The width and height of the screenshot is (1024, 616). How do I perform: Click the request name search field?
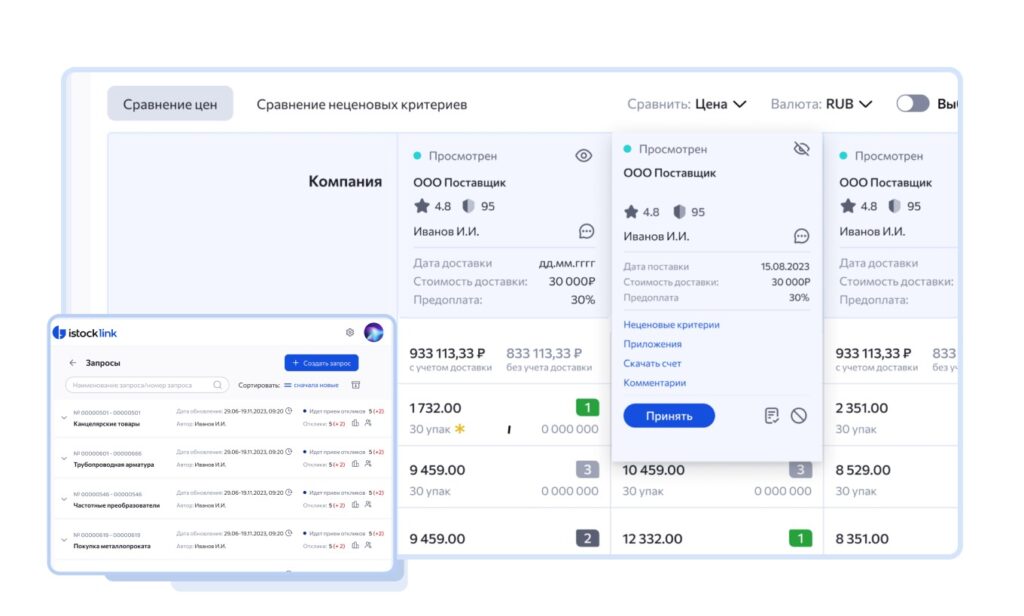(147, 385)
